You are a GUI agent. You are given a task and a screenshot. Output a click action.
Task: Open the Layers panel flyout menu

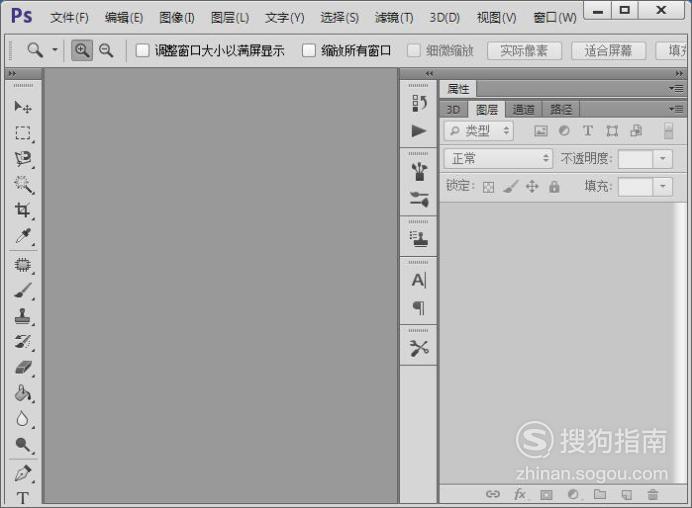[676, 109]
